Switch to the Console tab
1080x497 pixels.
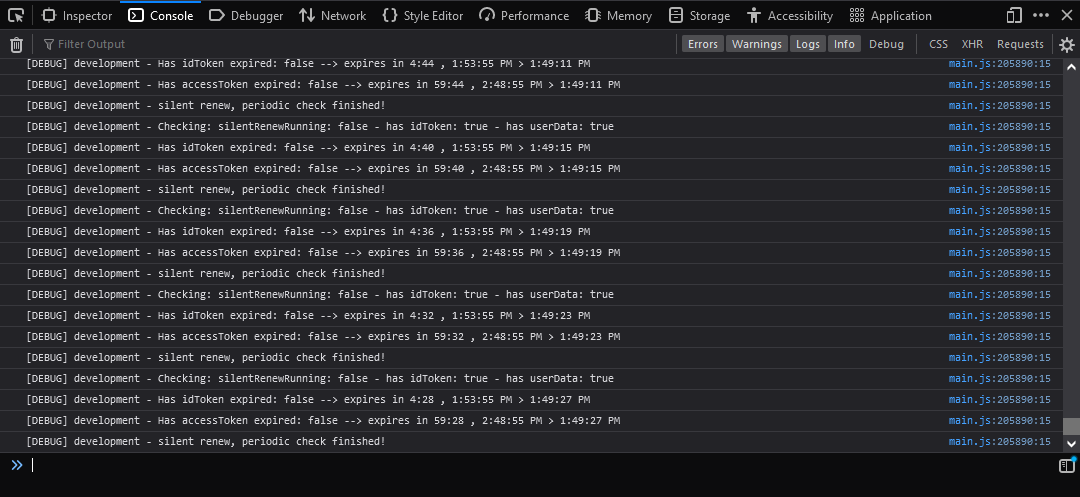[160, 15]
